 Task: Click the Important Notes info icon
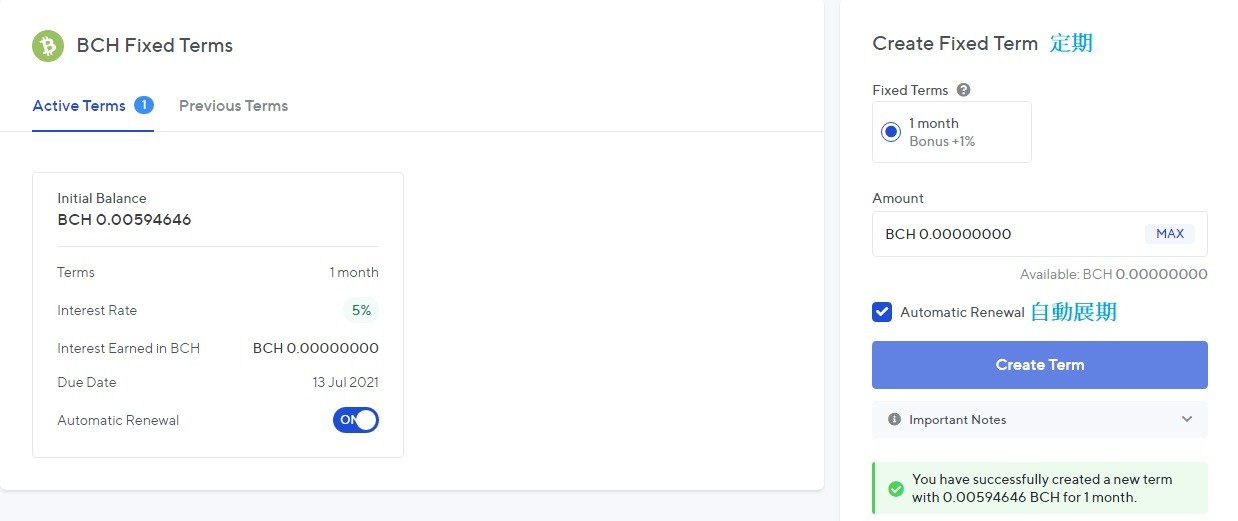895,420
